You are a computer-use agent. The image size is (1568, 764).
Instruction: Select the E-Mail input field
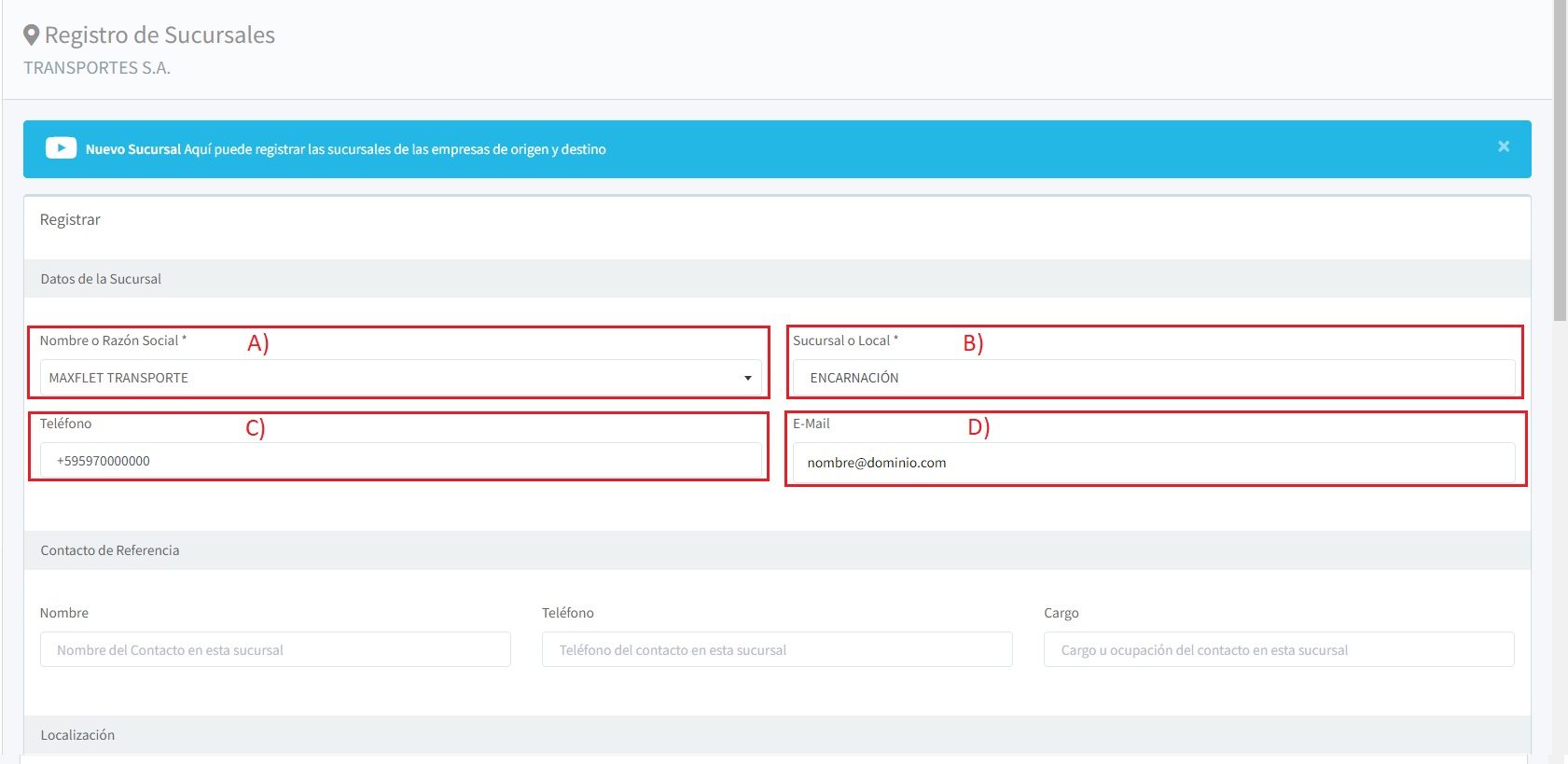pyautogui.click(x=1153, y=463)
